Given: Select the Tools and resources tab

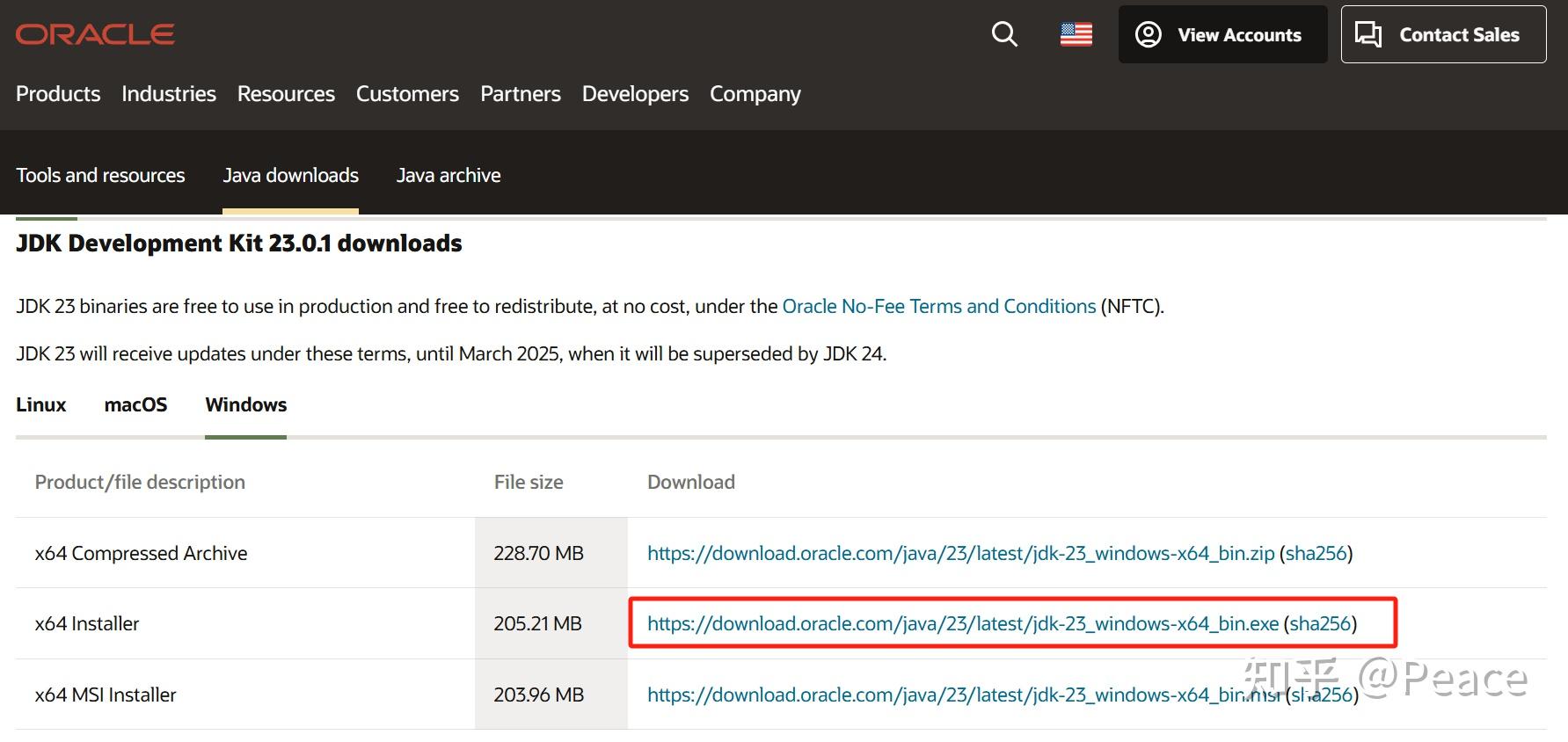Looking at the screenshot, I should point(100,176).
